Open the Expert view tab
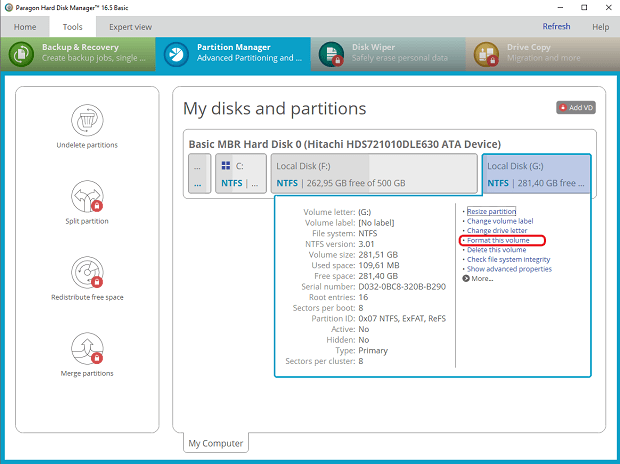This screenshot has height=464, width=620. [x=130, y=27]
